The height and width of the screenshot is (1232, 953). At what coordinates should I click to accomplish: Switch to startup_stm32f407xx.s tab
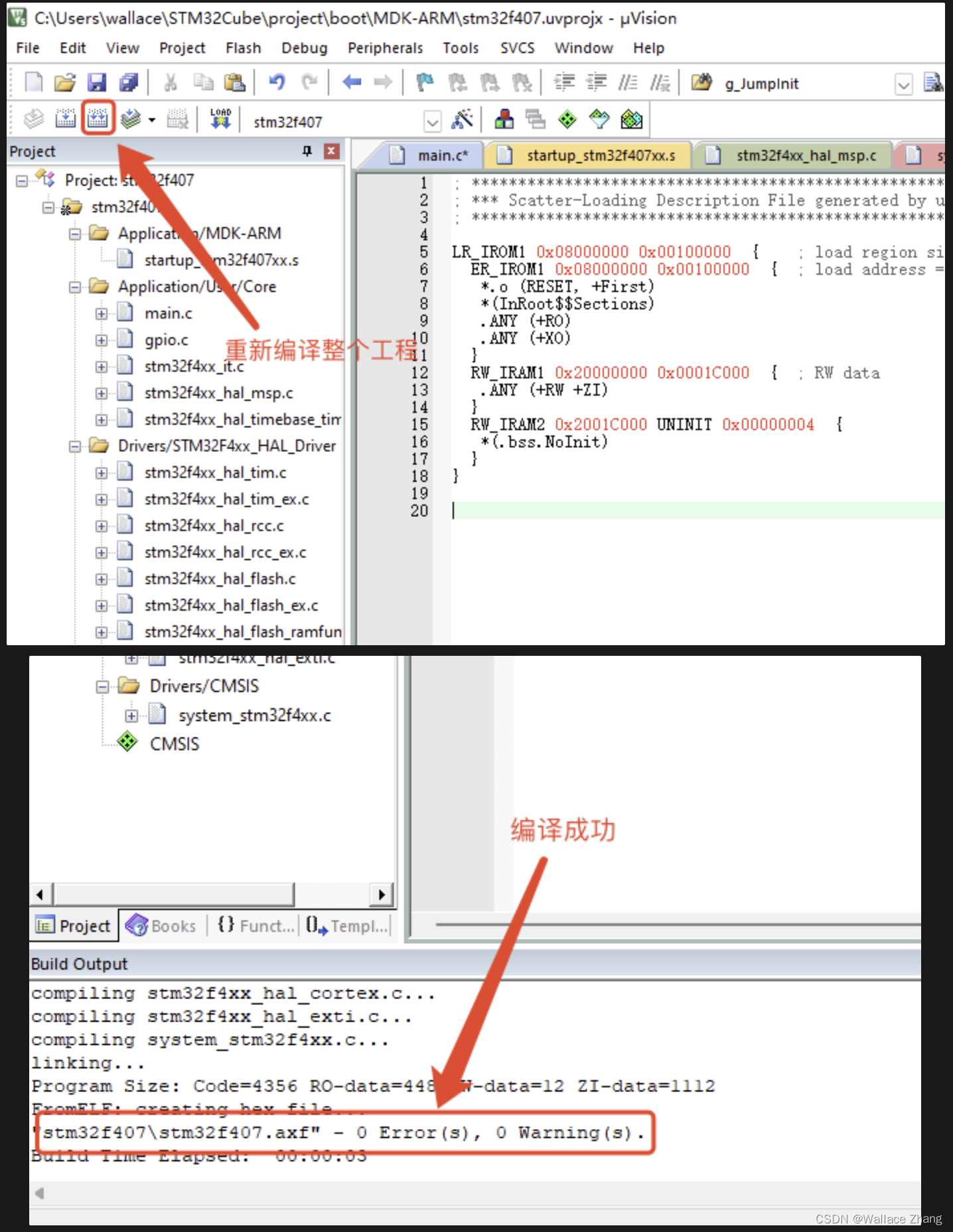(588, 155)
